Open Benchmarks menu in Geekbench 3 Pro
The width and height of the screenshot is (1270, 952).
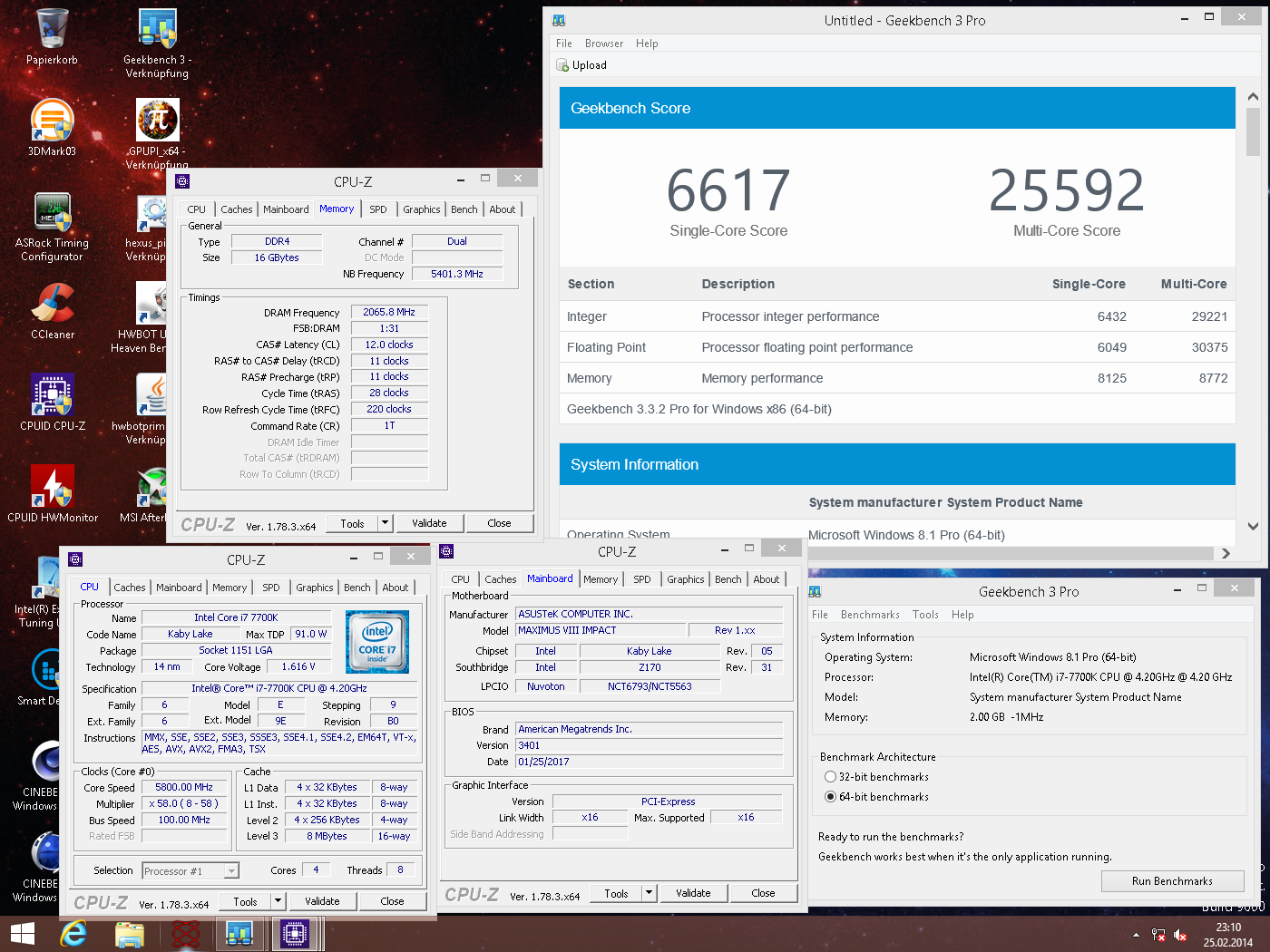[870, 615]
